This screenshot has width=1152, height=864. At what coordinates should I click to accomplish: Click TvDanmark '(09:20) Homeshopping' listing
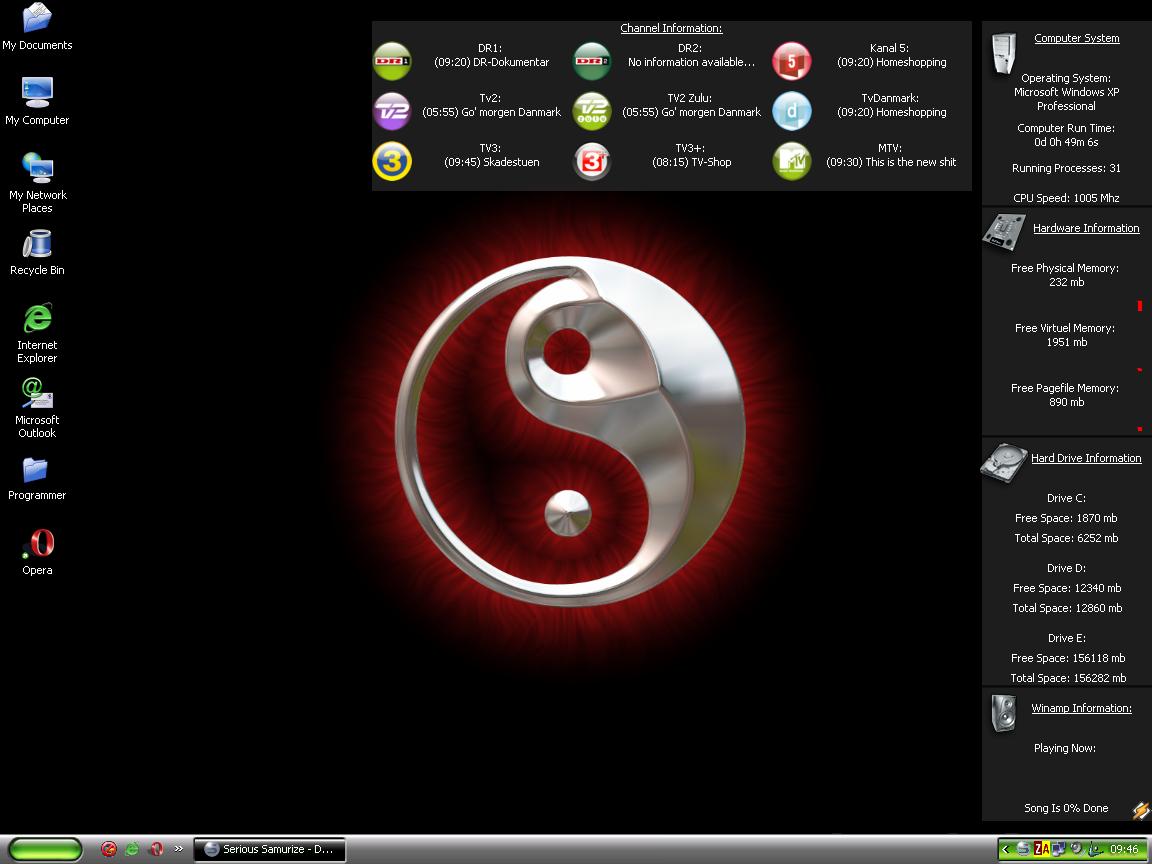(x=891, y=112)
